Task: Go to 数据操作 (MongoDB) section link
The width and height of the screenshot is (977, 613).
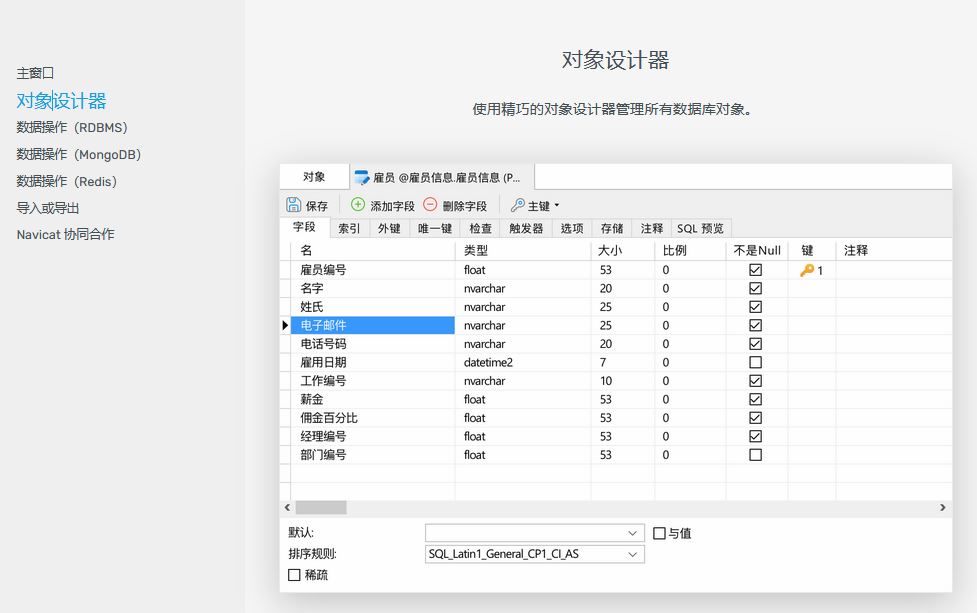Action: coord(79,155)
